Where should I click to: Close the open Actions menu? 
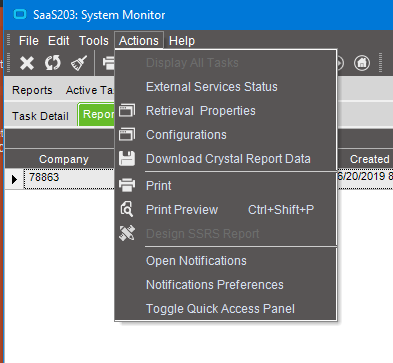click(x=139, y=41)
